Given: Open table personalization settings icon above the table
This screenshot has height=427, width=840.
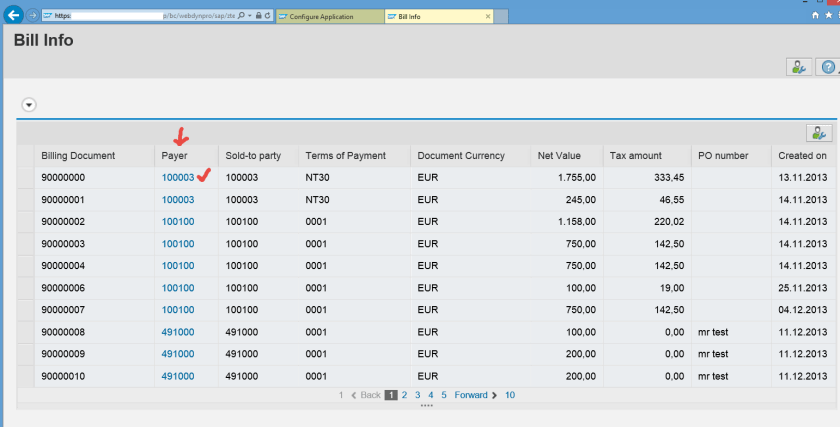Looking at the screenshot, I should (818, 133).
